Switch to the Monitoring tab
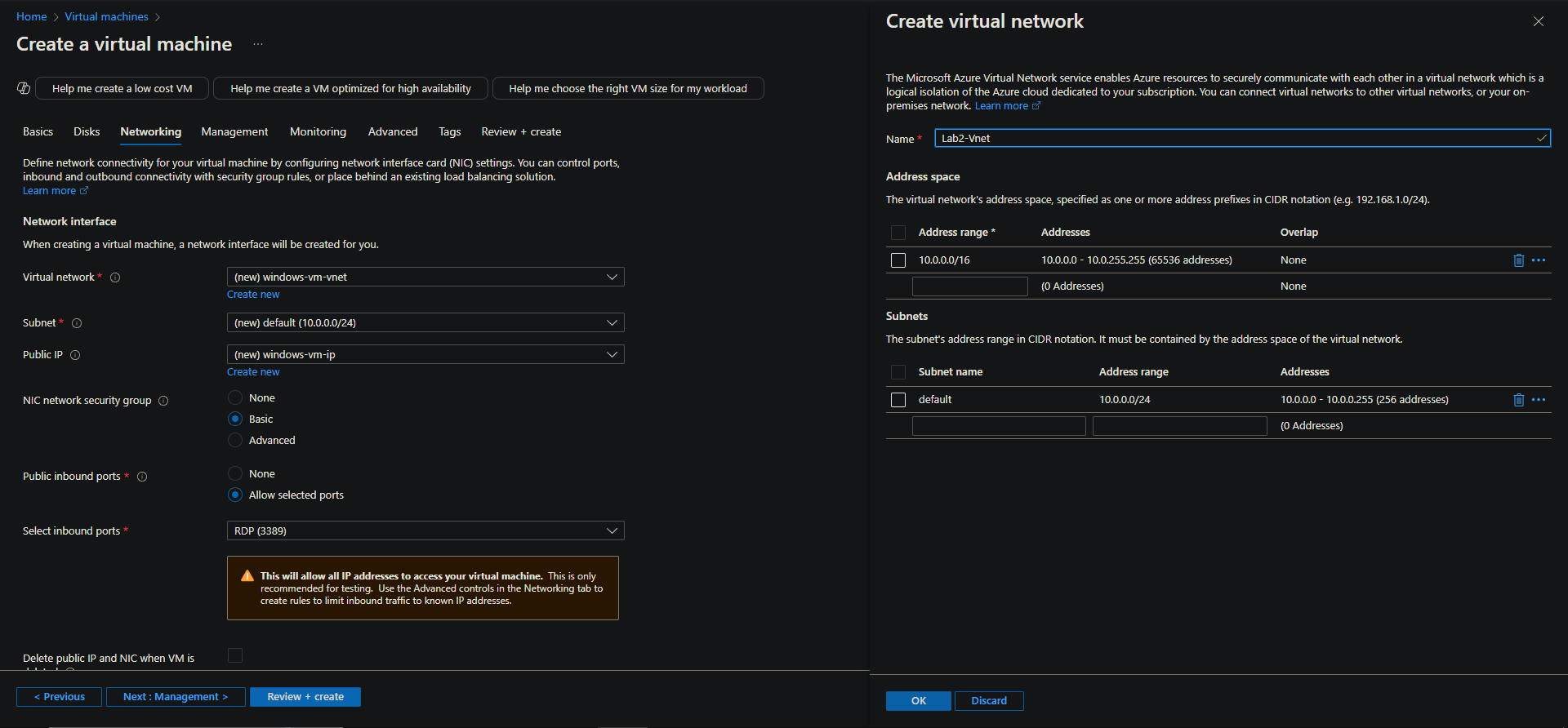 coord(318,131)
